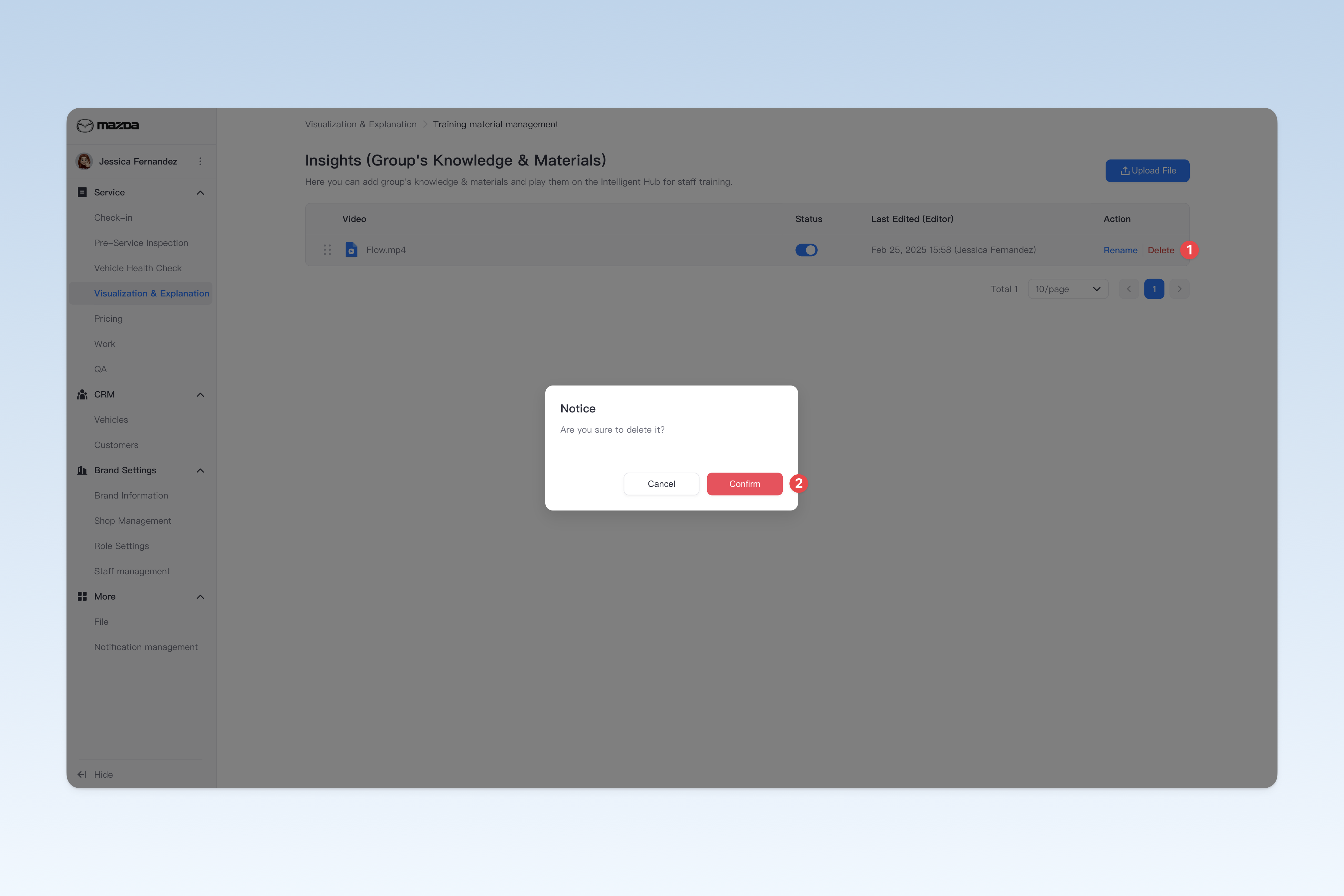1344x896 pixels.
Task: Click the Hide sidebar arrow icon
Action: click(x=82, y=774)
